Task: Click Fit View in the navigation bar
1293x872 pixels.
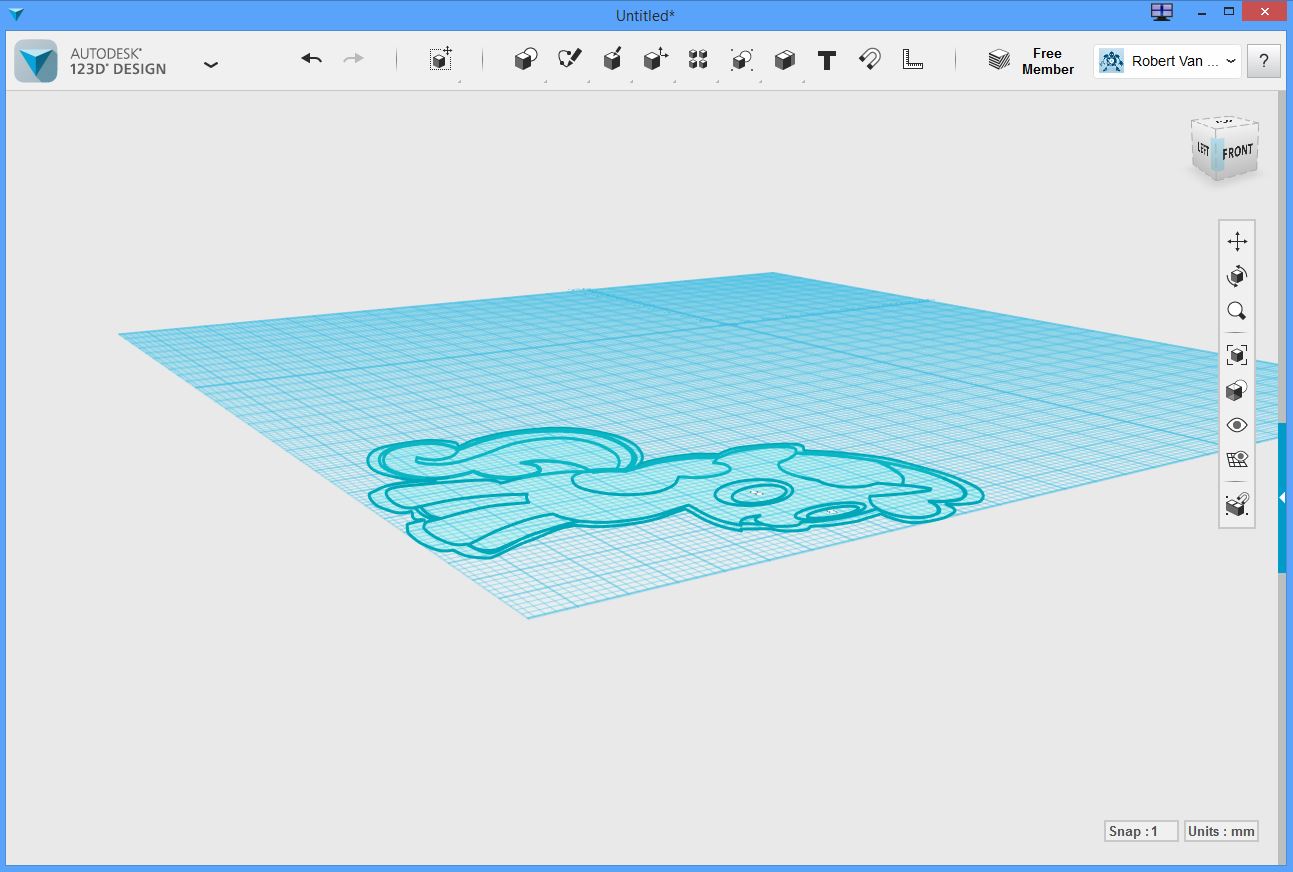Action: click(1237, 354)
